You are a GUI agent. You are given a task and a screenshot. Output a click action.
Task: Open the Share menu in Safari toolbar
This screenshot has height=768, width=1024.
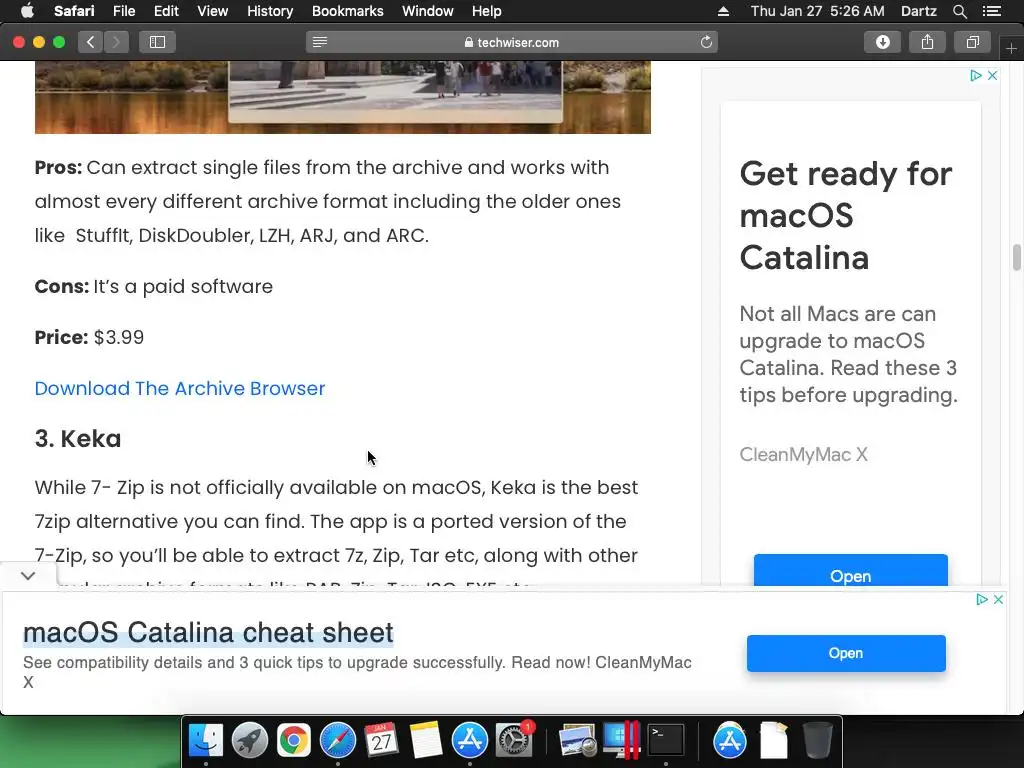927,42
